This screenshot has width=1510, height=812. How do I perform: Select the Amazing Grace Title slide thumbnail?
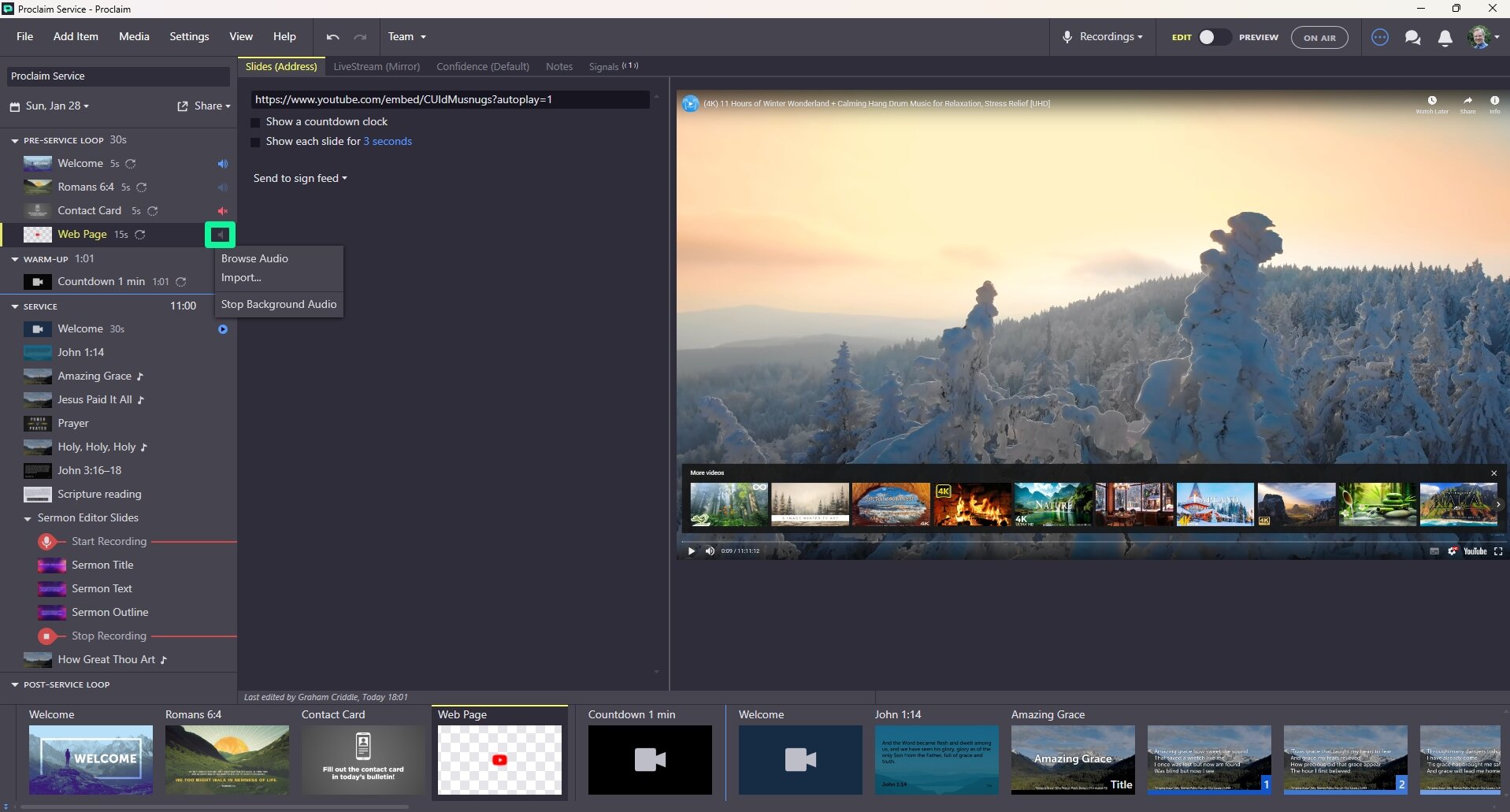pos(1073,758)
